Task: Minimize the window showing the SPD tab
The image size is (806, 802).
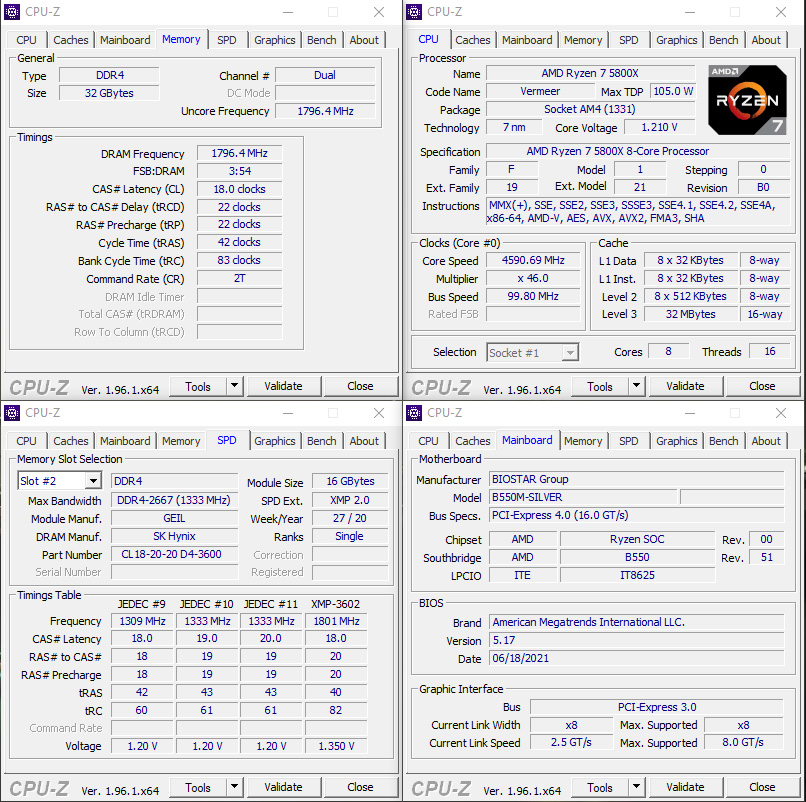Action: click(x=288, y=413)
